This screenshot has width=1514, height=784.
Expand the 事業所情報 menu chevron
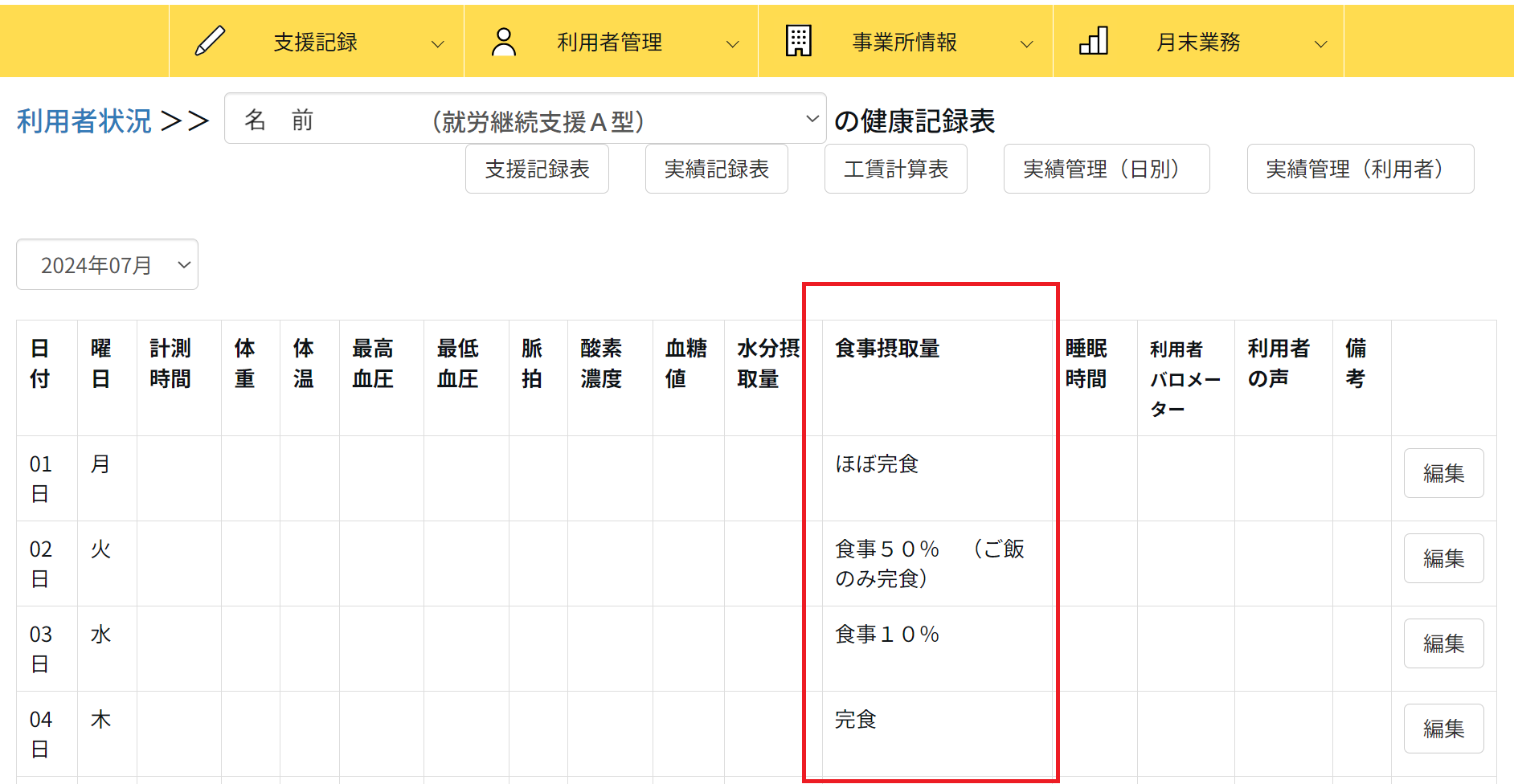click(1026, 44)
